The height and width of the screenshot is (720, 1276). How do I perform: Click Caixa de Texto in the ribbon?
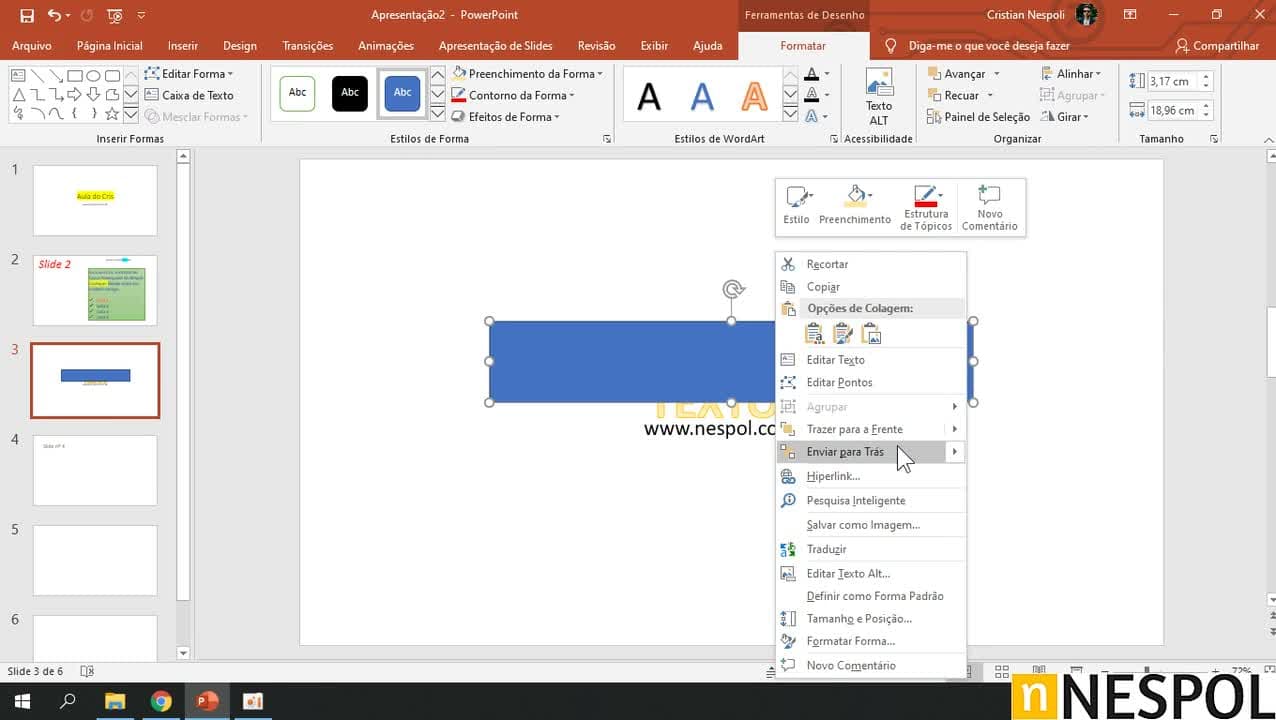click(189, 96)
